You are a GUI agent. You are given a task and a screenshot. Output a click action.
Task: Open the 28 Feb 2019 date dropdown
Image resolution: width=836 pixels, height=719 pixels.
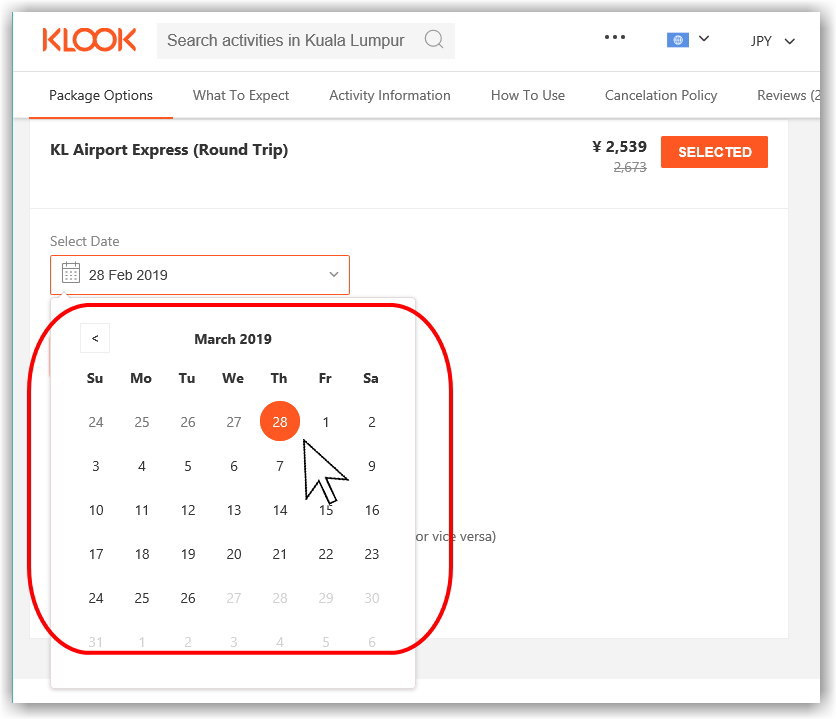pyautogui.click(x=200, y=275)
